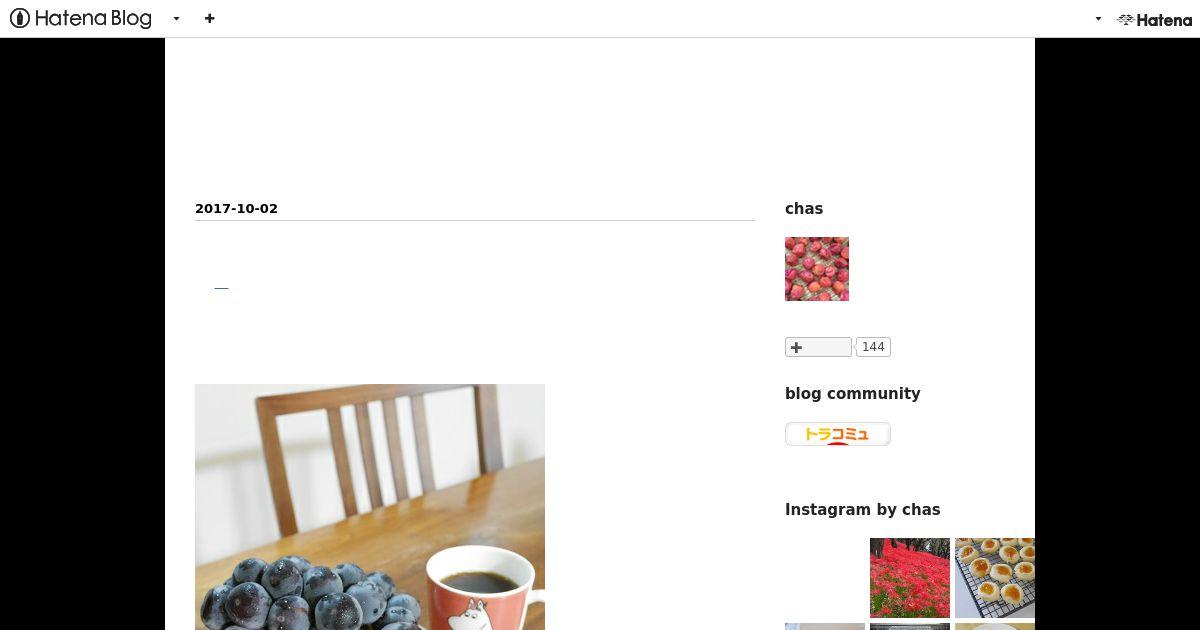Click the Instagram by chas heading
The image size is (1200, 630).
click(862, 510)
